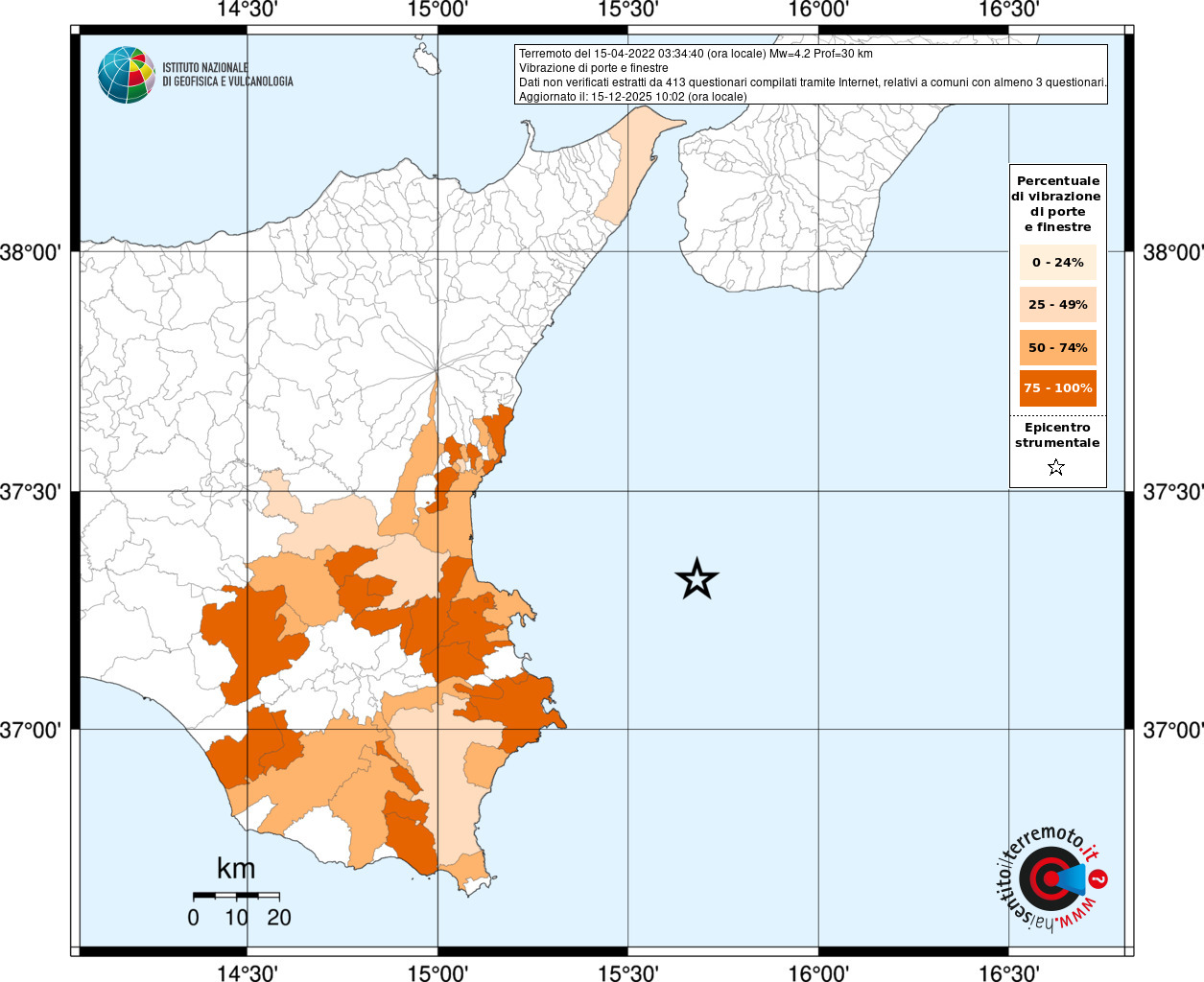
Task: Select the 50 - 74% legend swatch
Action: coord(1058,347)
